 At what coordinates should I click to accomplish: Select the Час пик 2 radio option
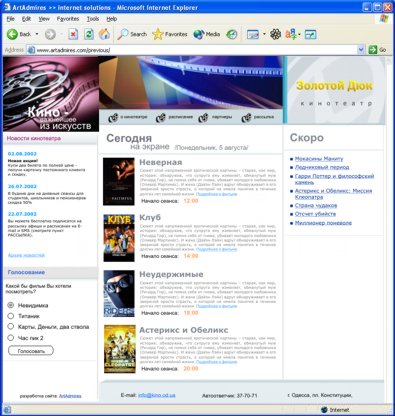coord(11,338)
